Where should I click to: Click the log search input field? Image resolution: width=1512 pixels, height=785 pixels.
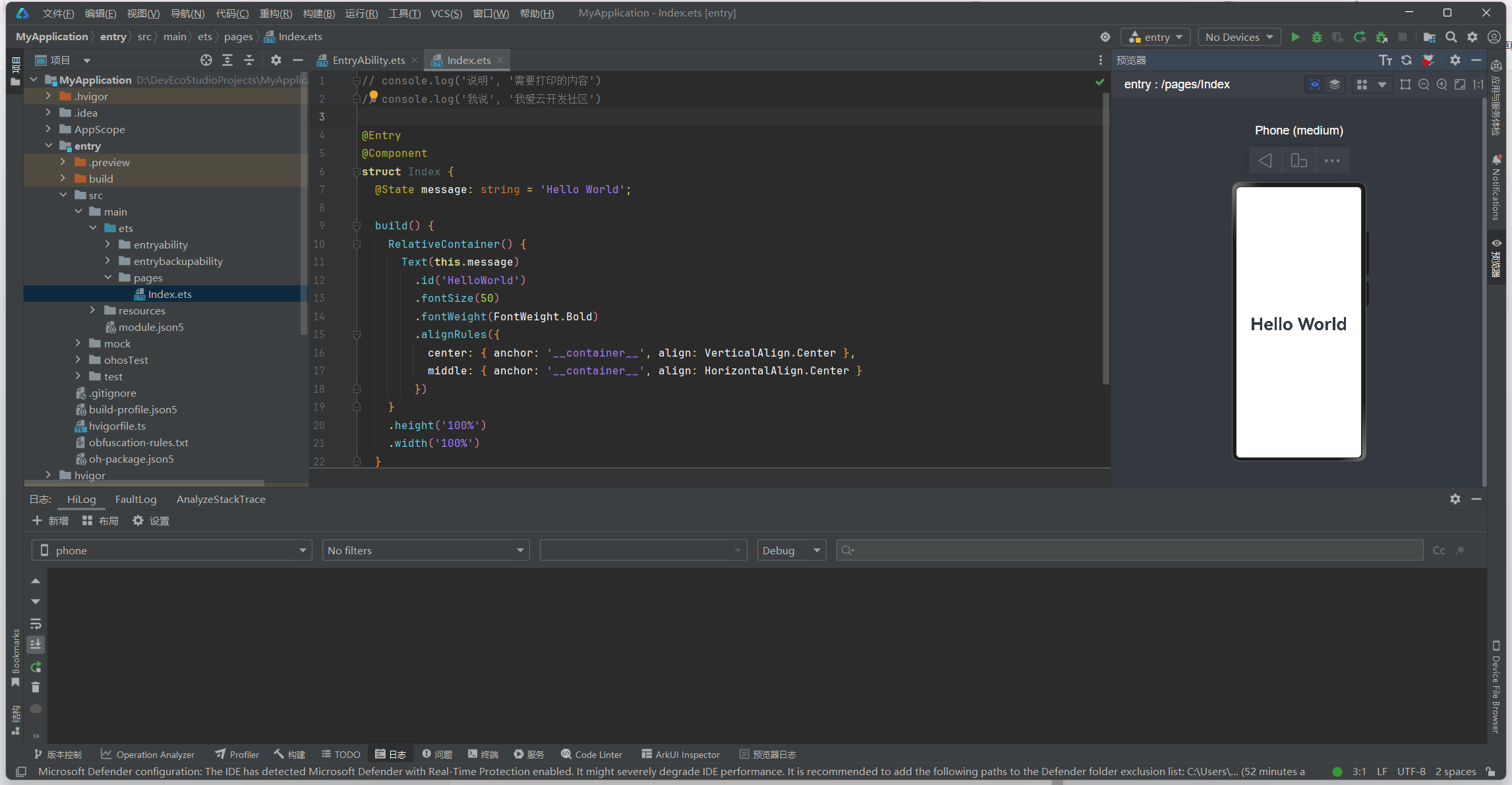pos(1134,550)
